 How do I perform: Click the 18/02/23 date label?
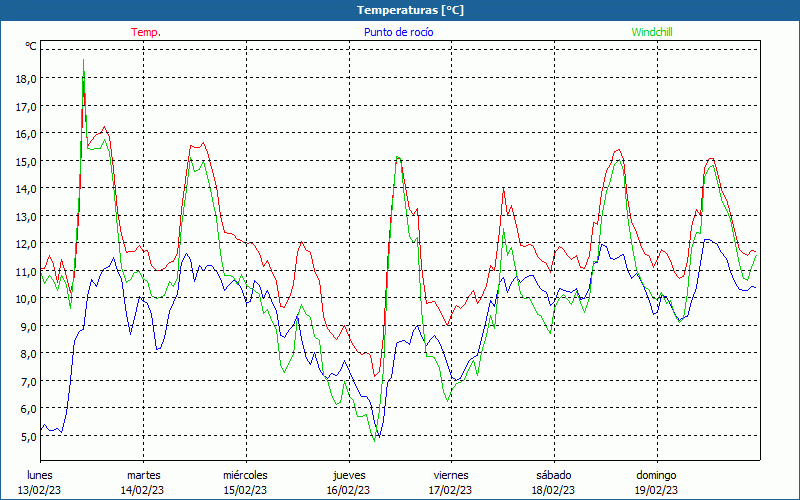(x=553, y=490)
